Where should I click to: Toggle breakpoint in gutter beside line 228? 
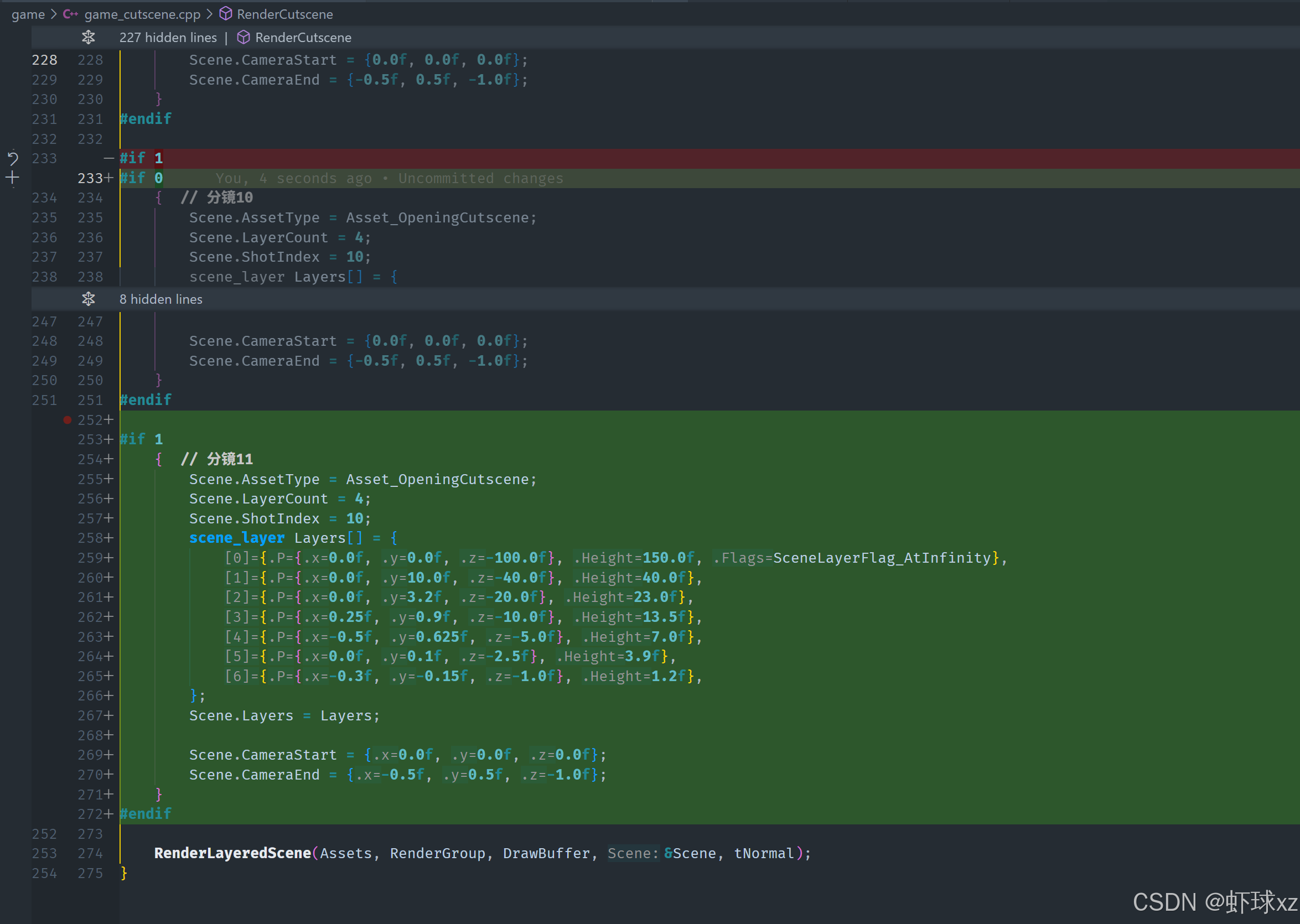(x=67, y=60)
